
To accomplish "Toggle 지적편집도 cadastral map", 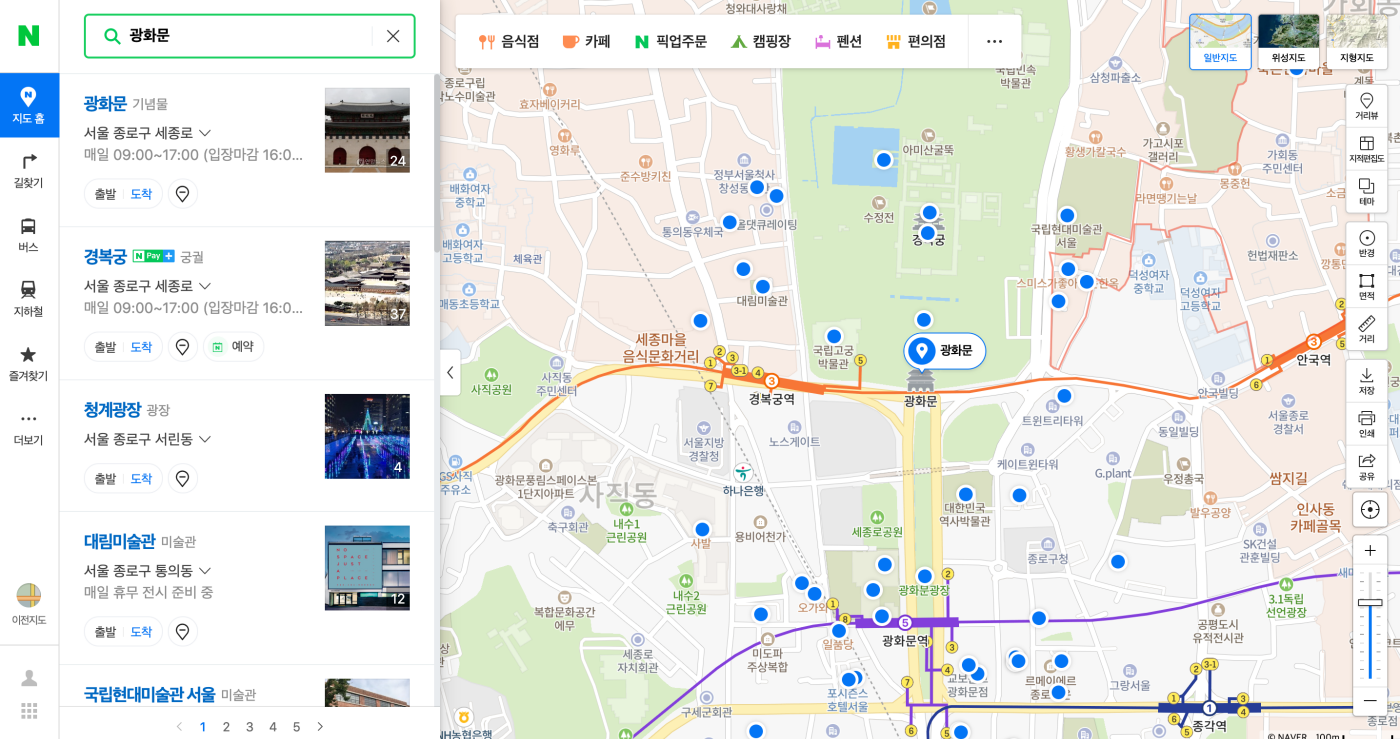I will 1366,148.
